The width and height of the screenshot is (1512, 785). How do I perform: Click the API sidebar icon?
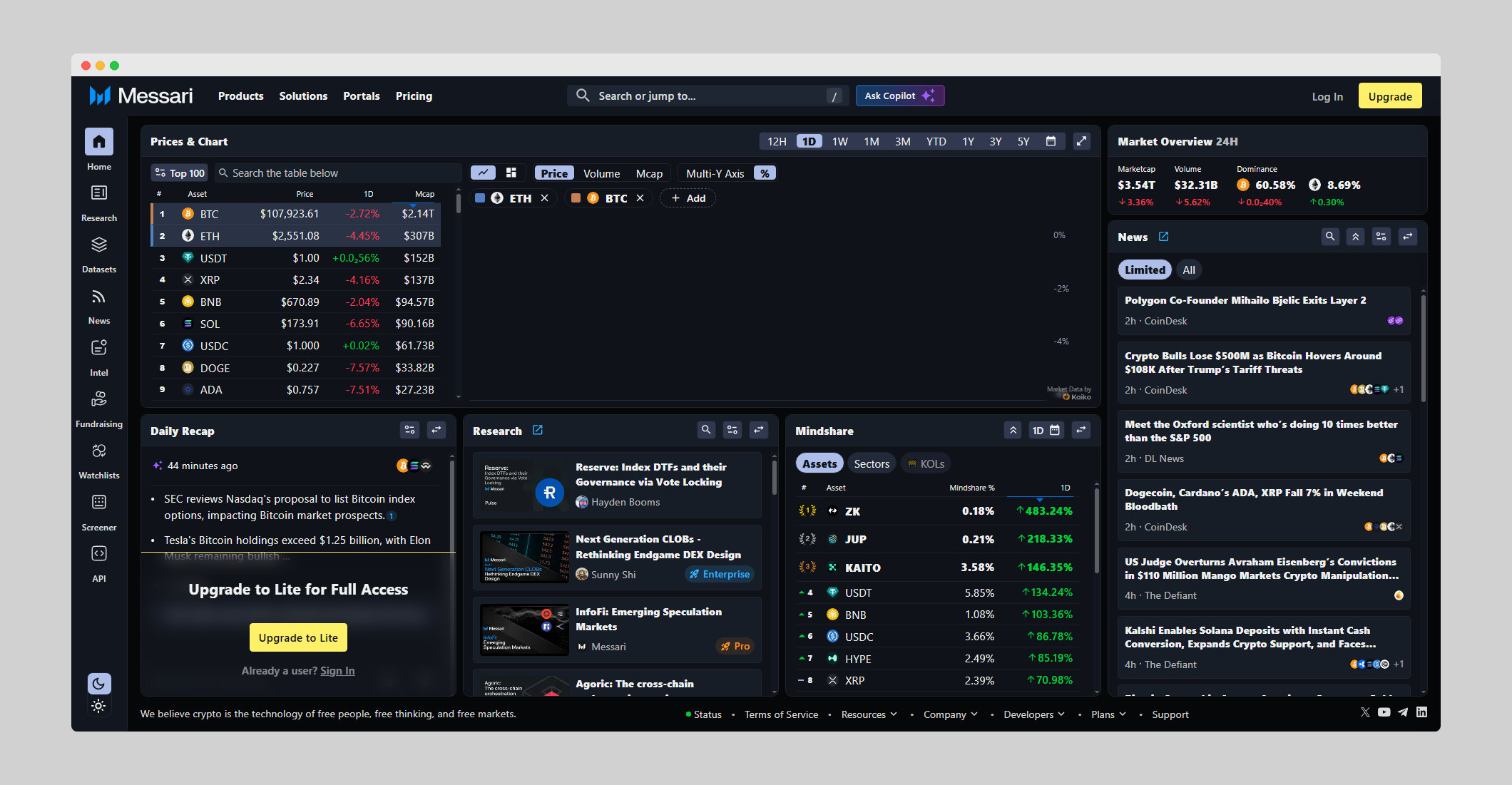(x=99, y=554)
